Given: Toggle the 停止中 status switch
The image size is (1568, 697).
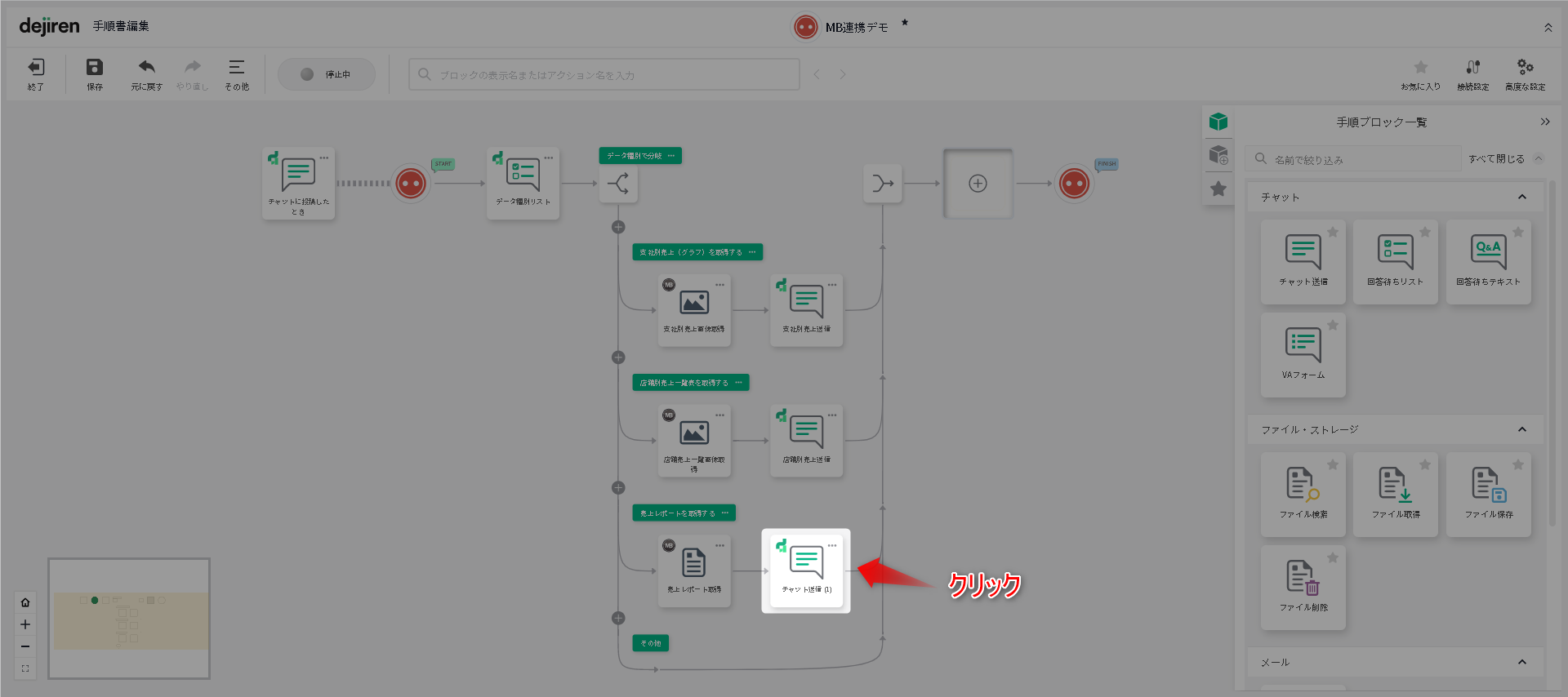Looking at the screenshot, I should 327,74.
